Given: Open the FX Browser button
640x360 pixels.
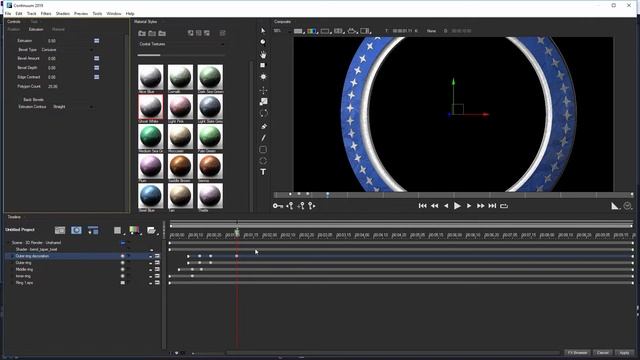Looking at the screenshot, I should pos(578,353).
